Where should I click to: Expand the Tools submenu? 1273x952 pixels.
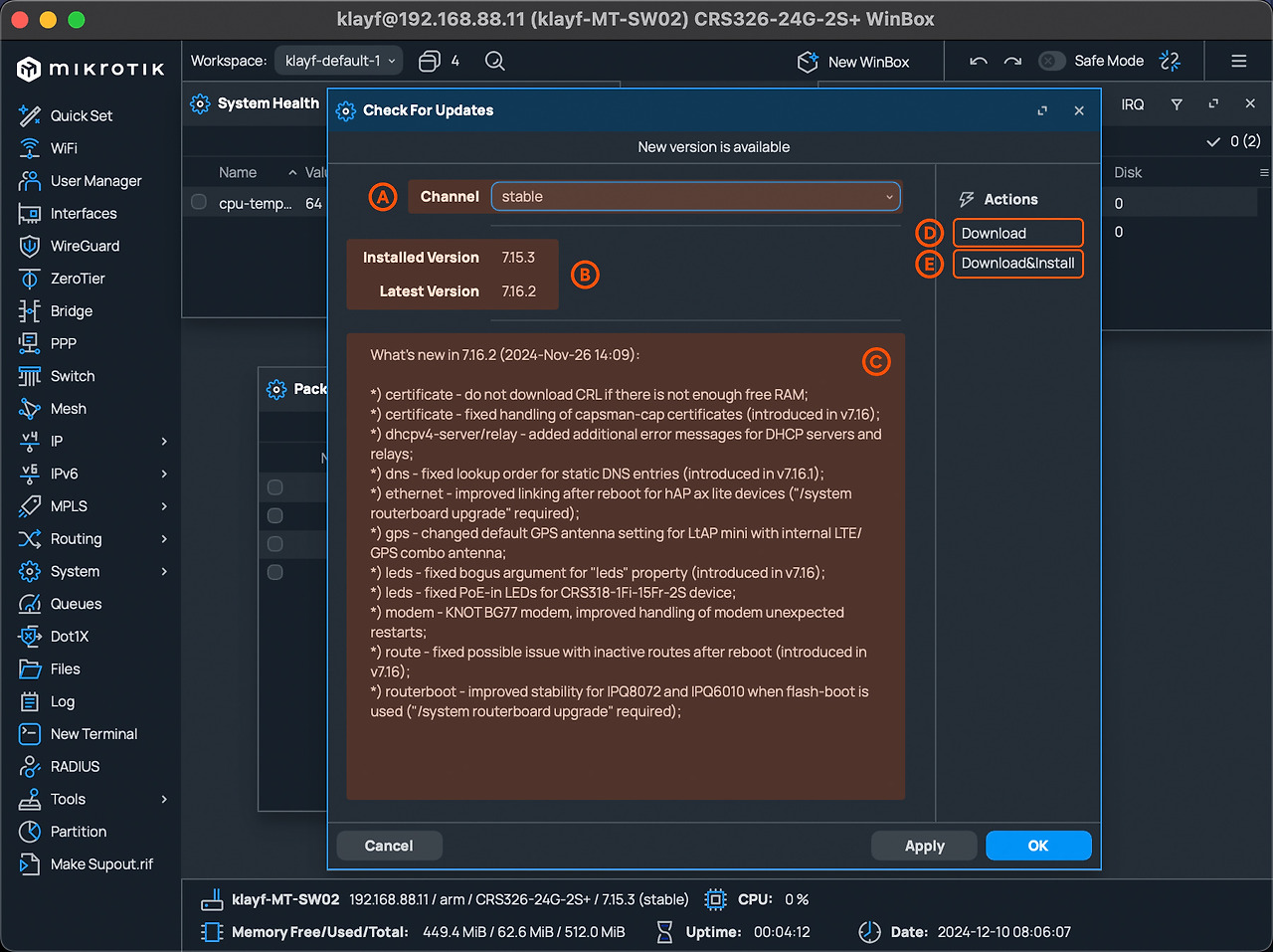164,799
